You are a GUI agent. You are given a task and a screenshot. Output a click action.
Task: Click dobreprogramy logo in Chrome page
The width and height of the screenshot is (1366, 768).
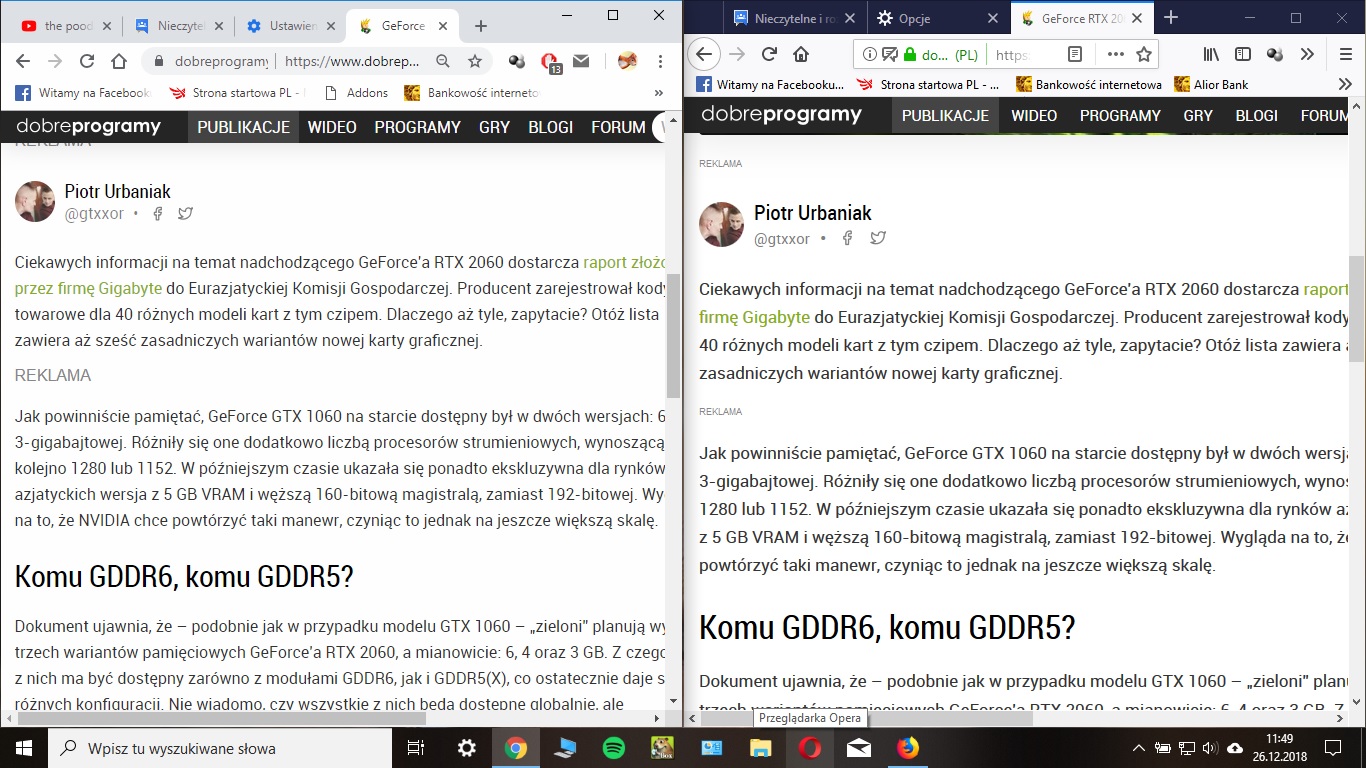click(89, 127)
